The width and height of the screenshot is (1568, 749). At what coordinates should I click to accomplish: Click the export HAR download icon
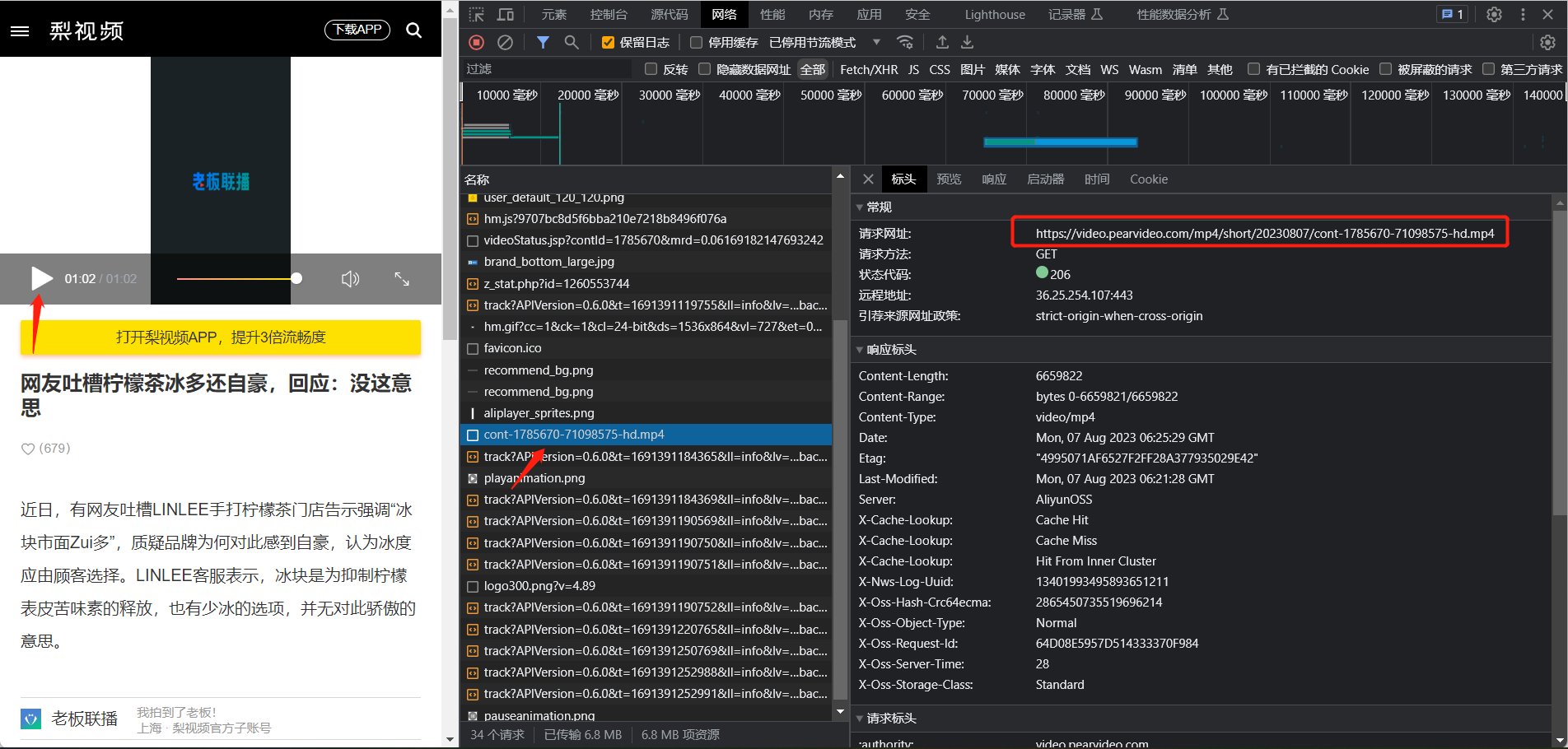[968, 42]
